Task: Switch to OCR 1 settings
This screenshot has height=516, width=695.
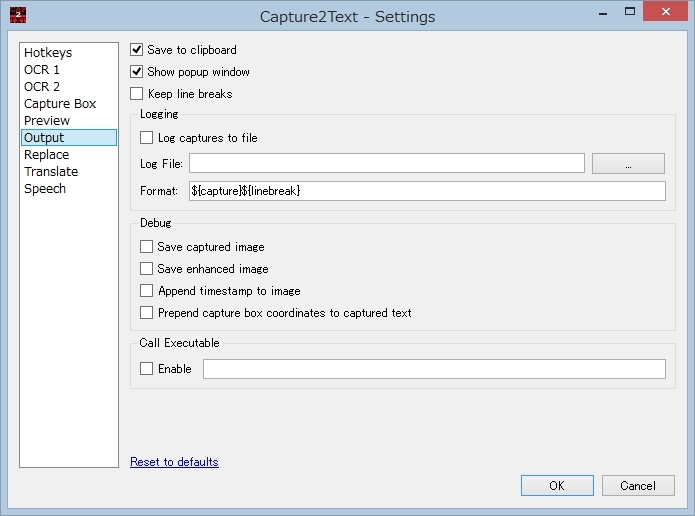Action: (42, 70)
